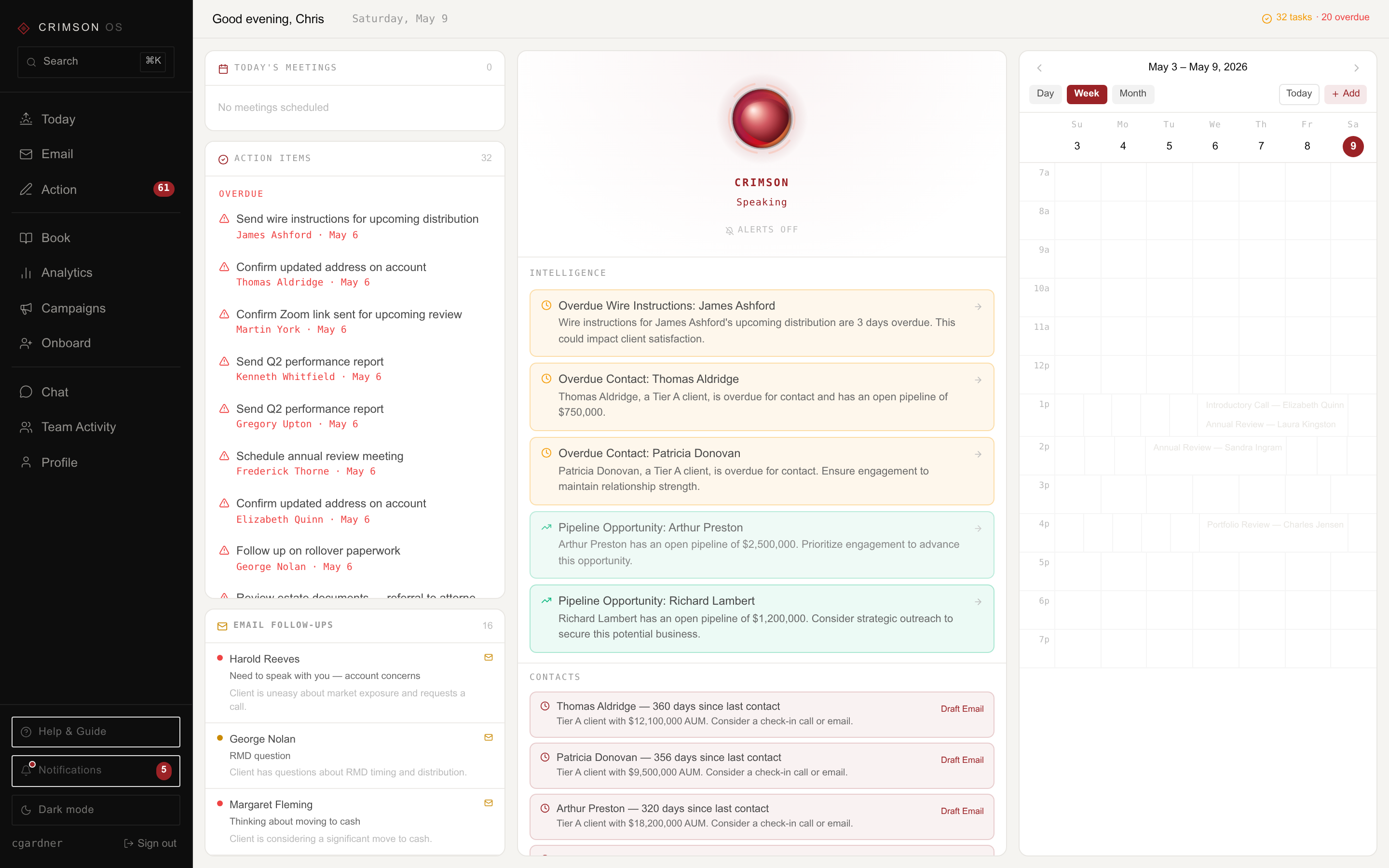
Task: Expand Overdue Wire Instructions James Ashford arrow
Action: pyautogui.click(x=978, y=307)
